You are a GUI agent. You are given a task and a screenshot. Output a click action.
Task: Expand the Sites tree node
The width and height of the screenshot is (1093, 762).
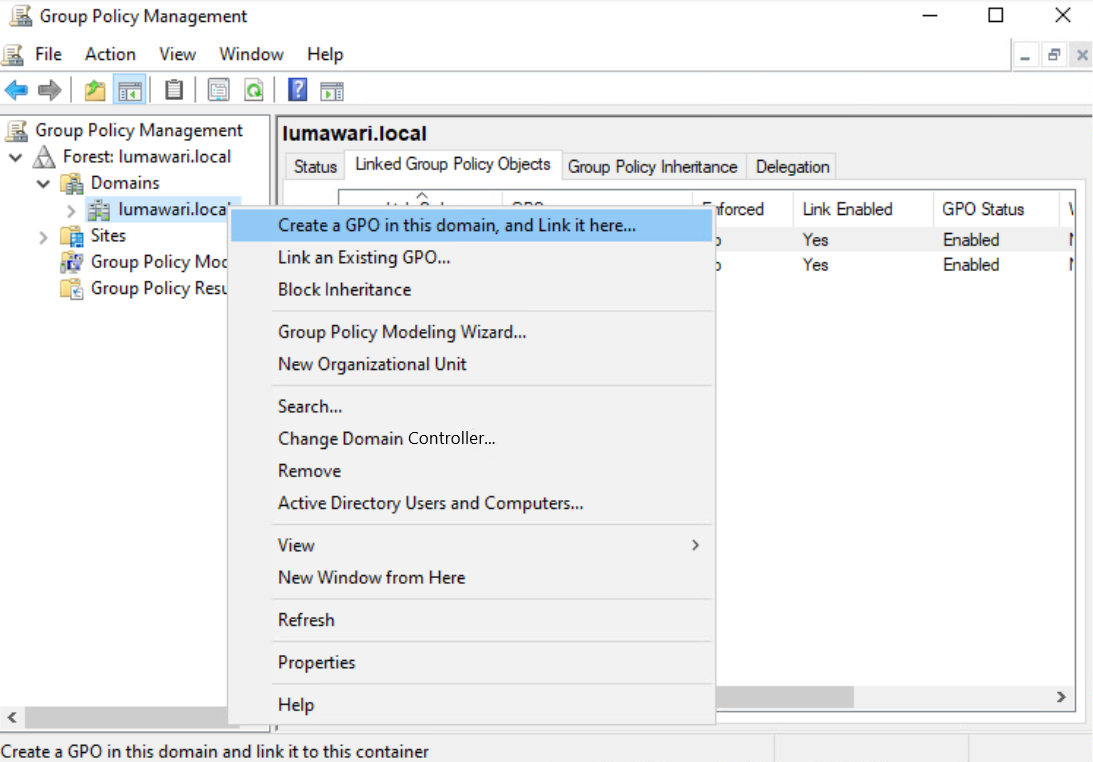(x=45, y=235)
